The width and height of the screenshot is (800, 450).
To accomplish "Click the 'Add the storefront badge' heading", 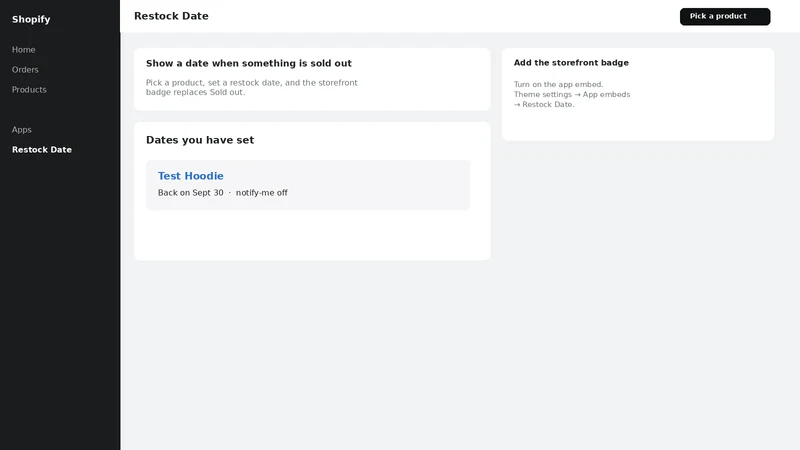I will pyautogui.click(x=571, y=63).
